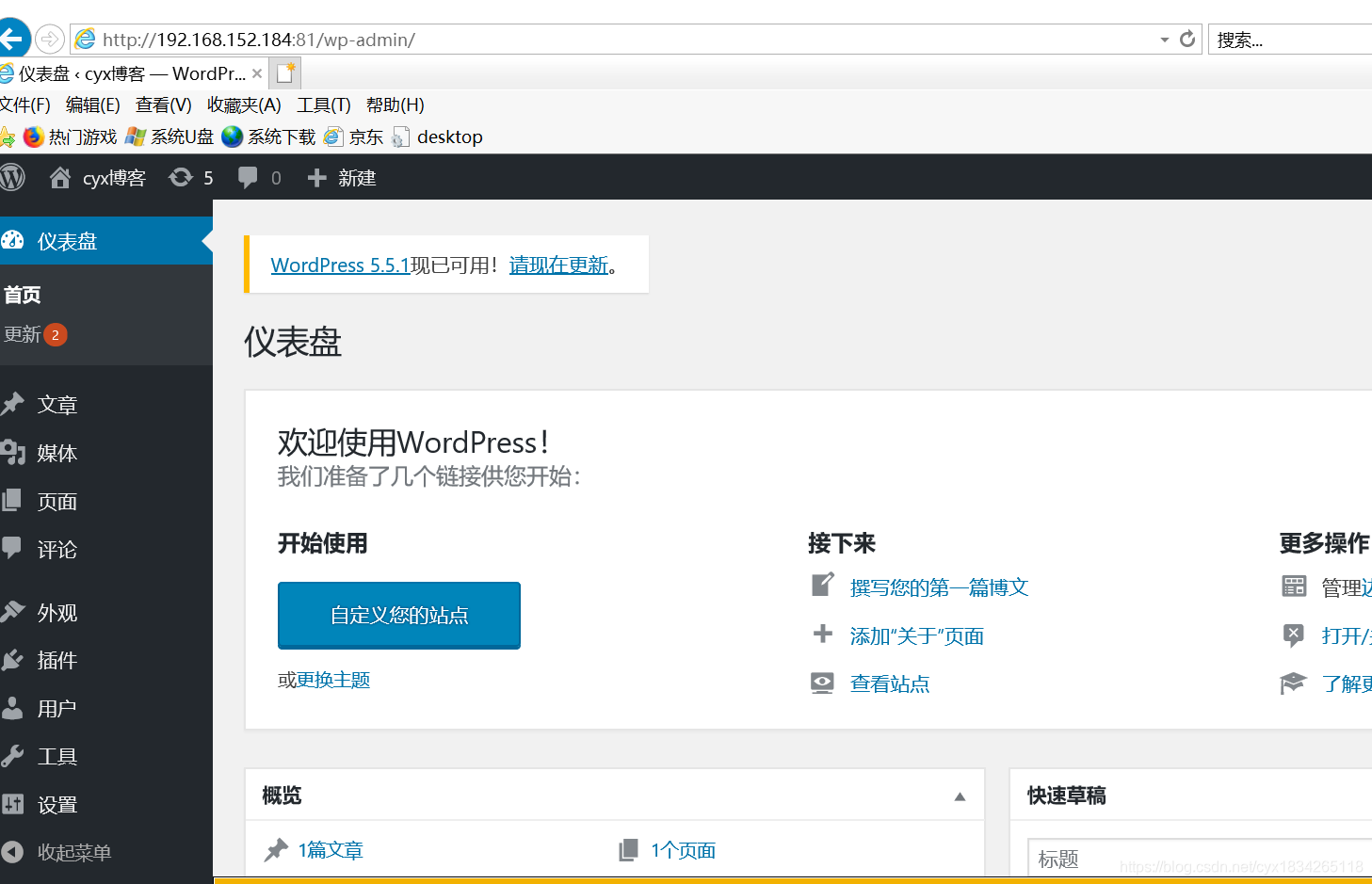Click the browser forward arrow button
Viewport: 1372px width, 884px height.
(50, 40)
